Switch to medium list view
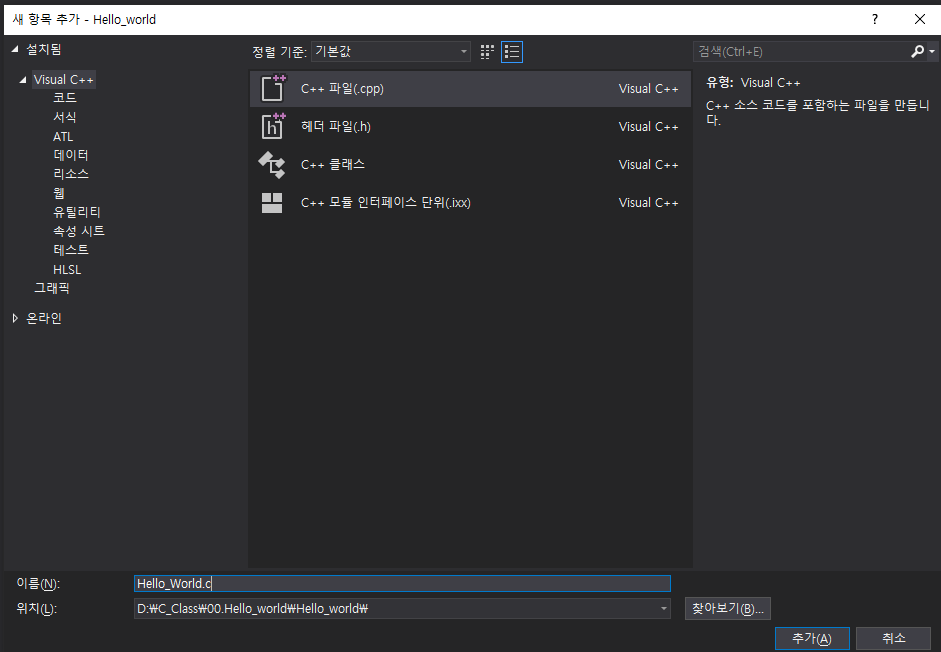The height and width of the screenshot is (652, 941). pyautogui.click(x=511, y=51)
